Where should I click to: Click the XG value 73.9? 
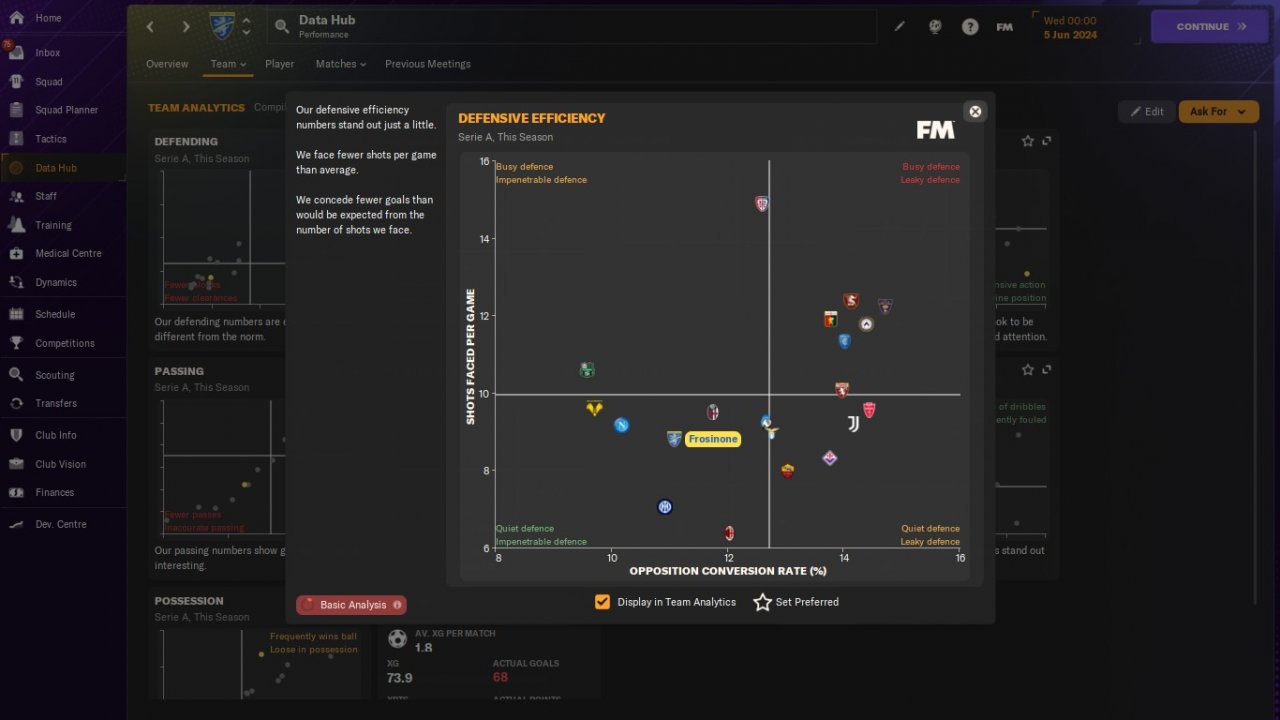pos(400,678)
